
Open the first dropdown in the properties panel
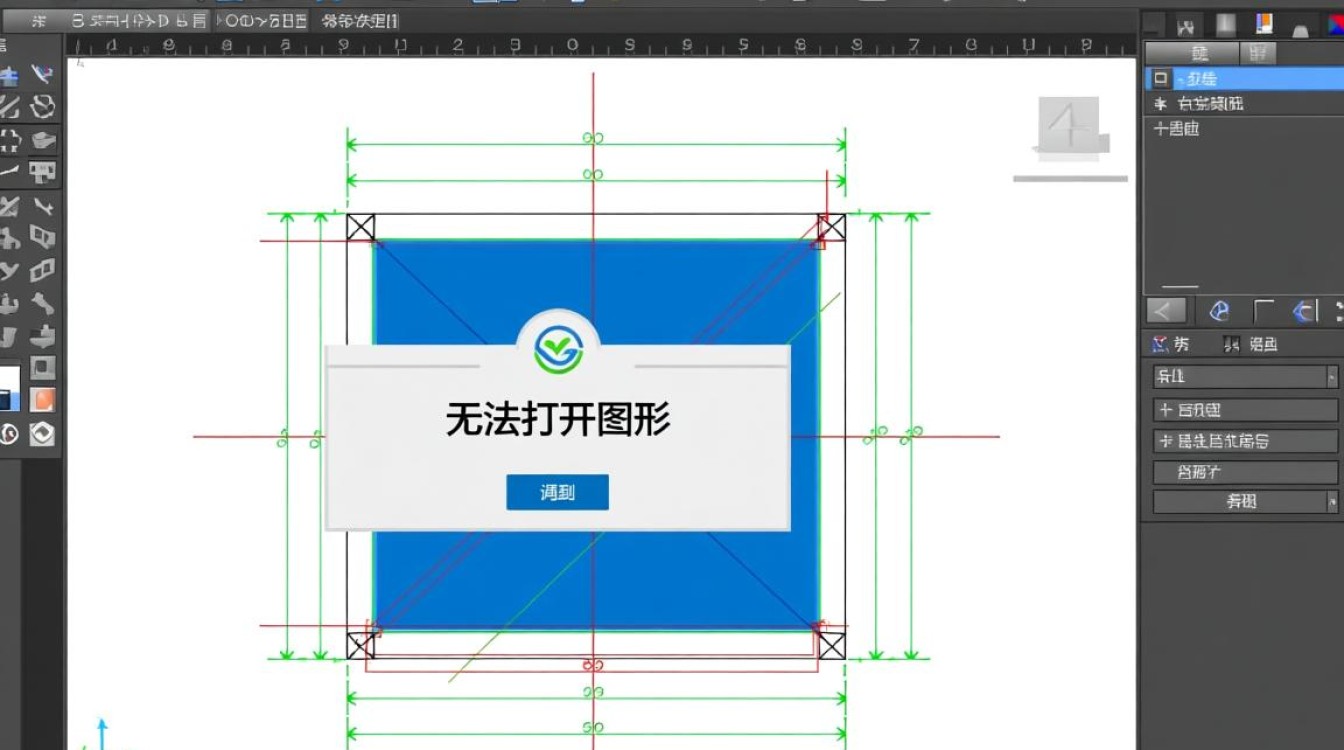1243,377
